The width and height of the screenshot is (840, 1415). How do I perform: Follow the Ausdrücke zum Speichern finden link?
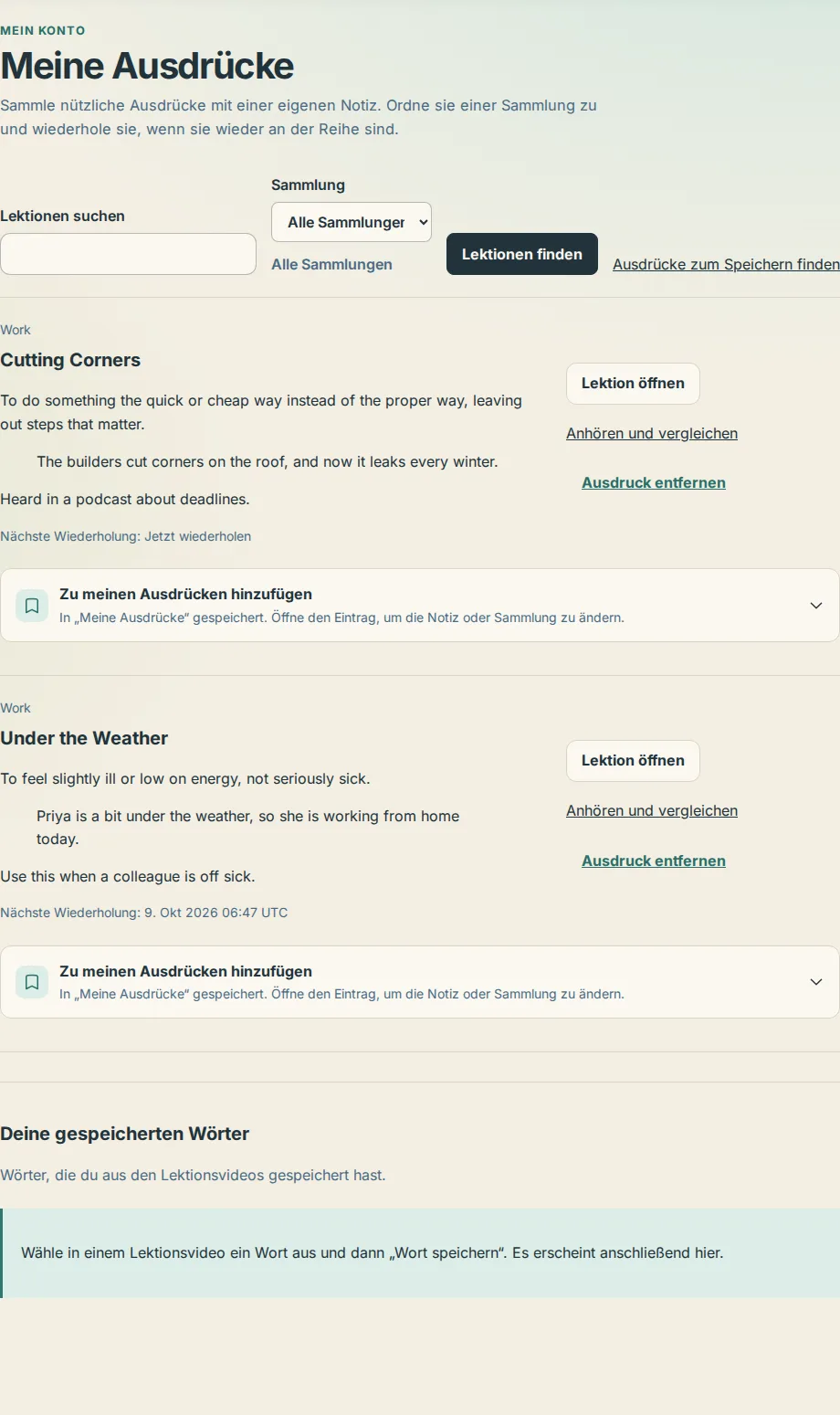tap(726, 264)
